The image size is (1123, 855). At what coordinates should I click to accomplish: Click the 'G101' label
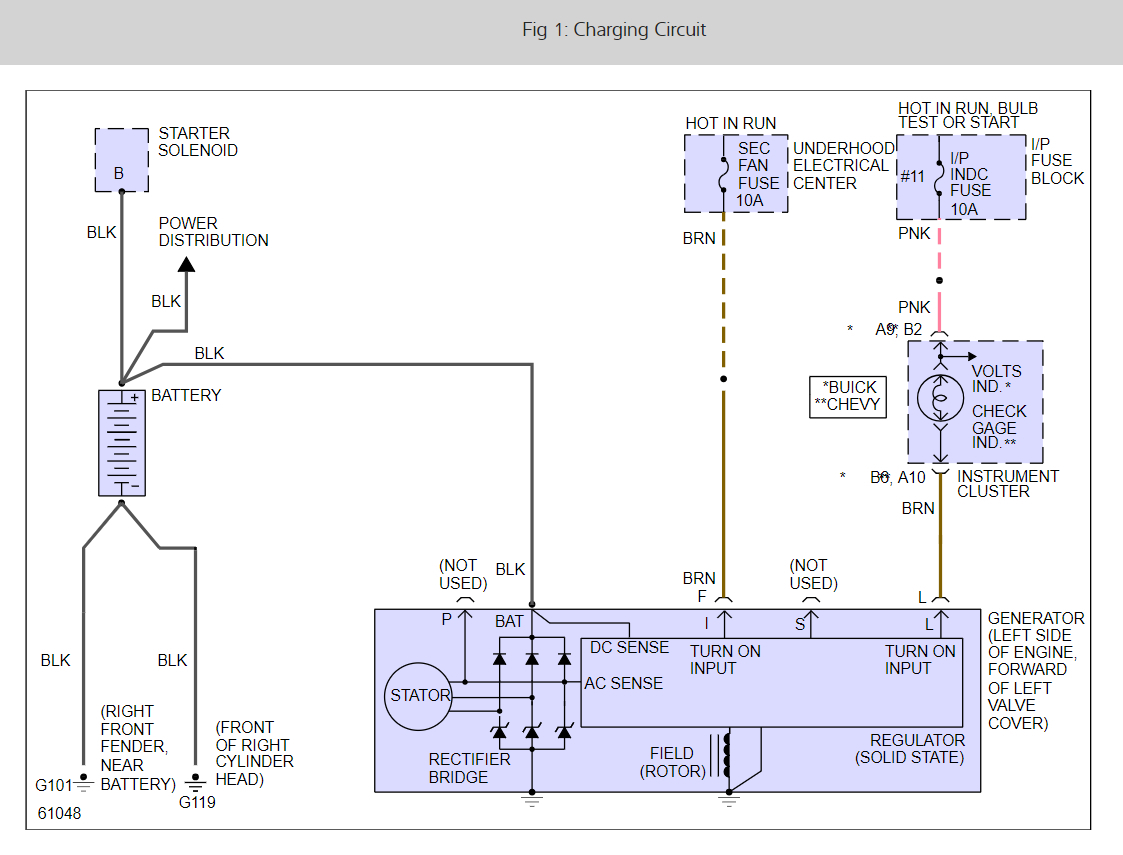pos(54,786)
